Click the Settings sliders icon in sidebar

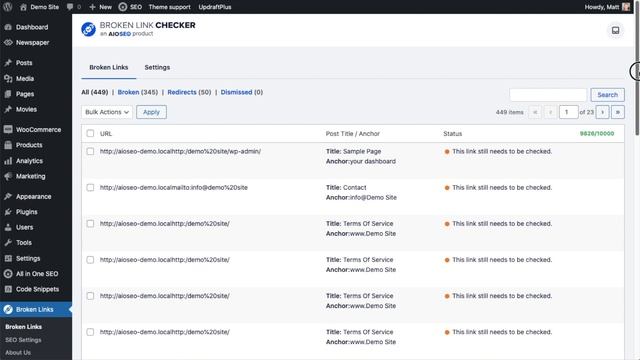point(8,258)
